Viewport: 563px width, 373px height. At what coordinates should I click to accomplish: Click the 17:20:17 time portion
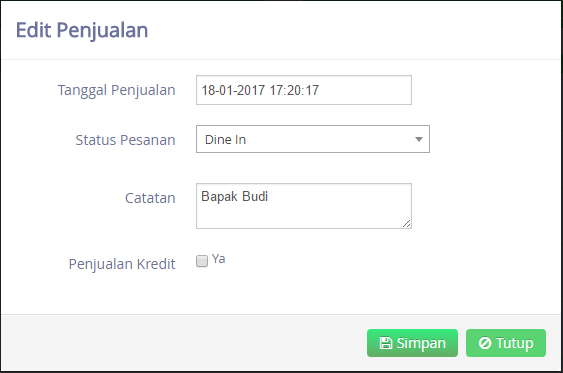pos(294,90)
